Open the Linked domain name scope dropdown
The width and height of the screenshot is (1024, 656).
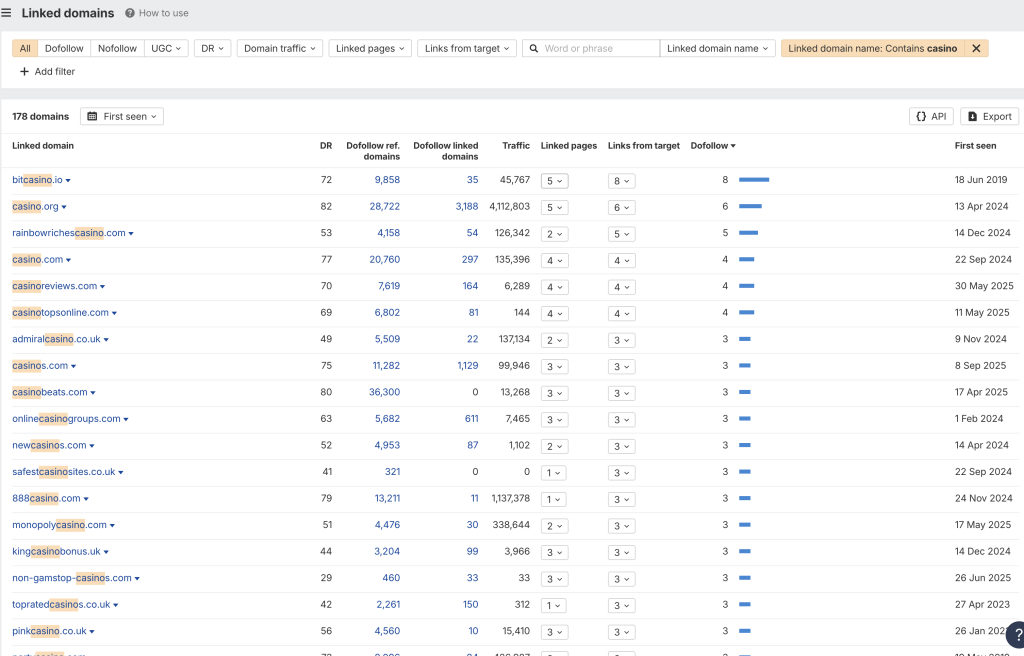(x=718, y=48)
